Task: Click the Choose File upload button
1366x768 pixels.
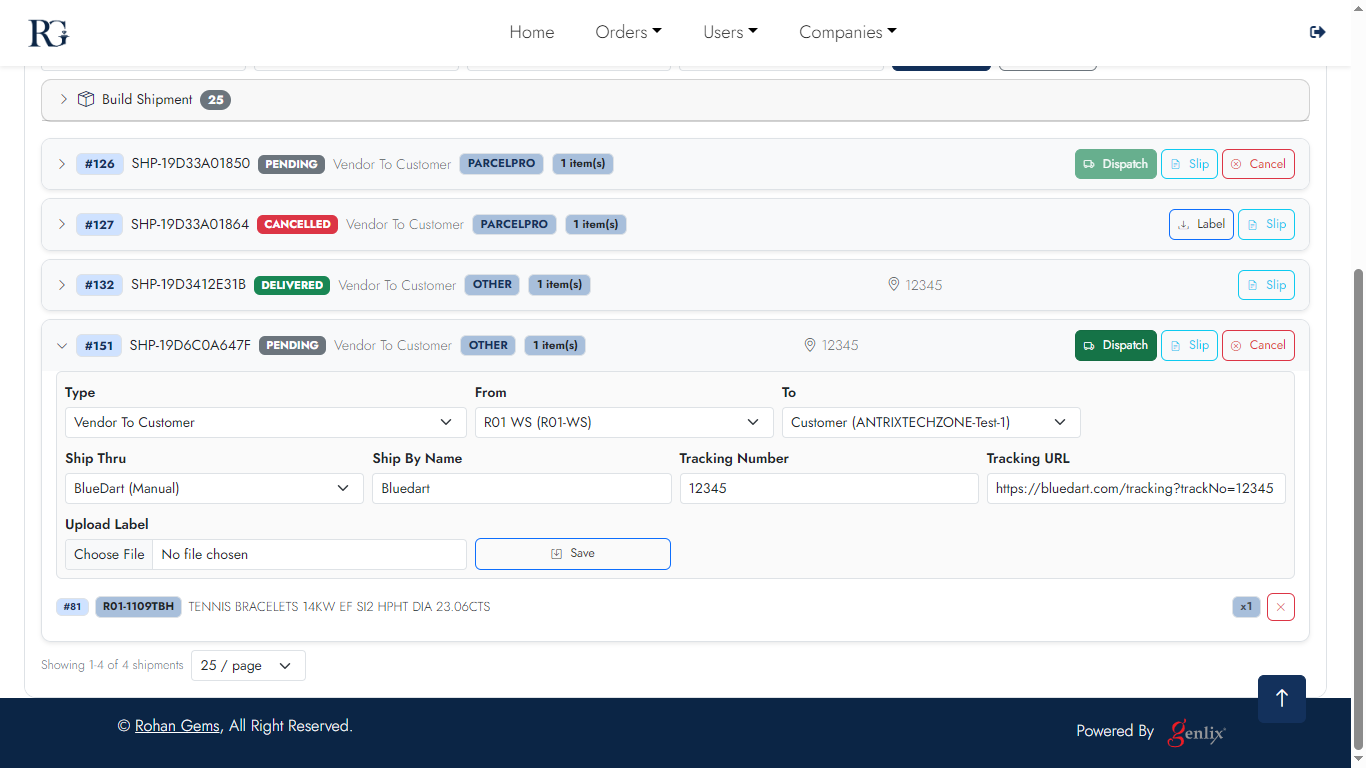Action: coord(109,554)
